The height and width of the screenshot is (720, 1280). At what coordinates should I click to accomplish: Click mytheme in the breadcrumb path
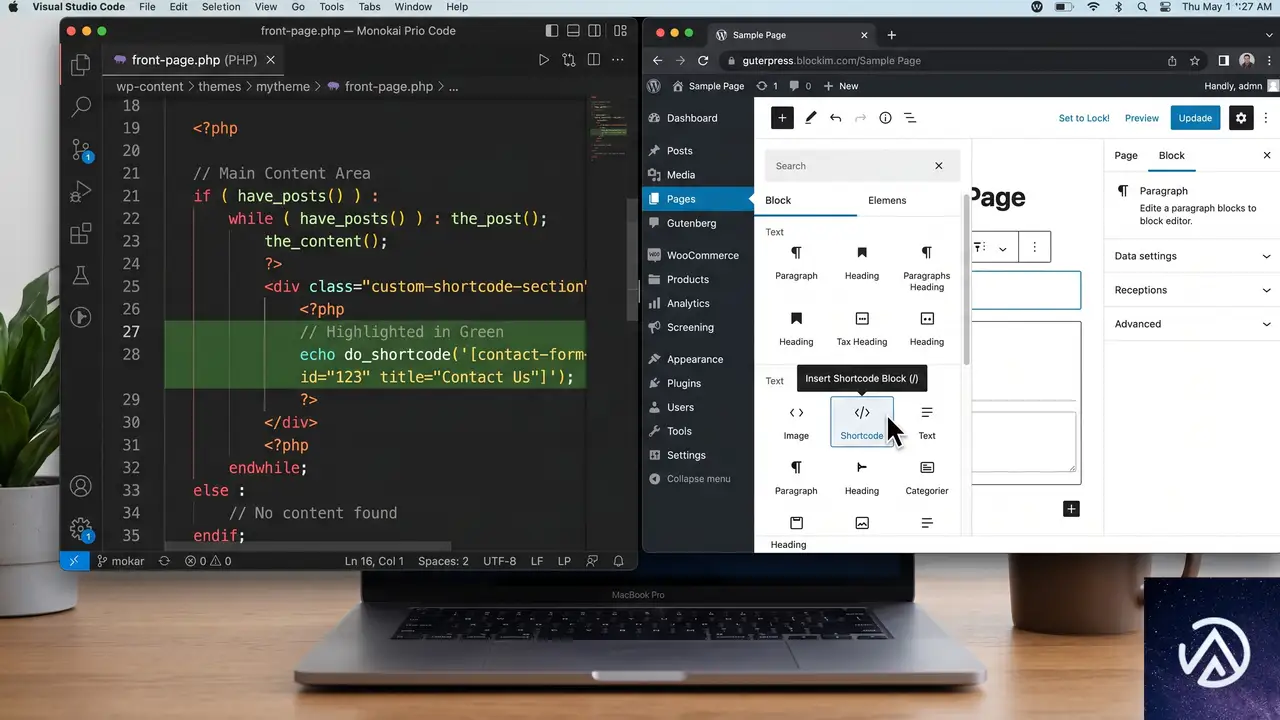coord(283,87)
